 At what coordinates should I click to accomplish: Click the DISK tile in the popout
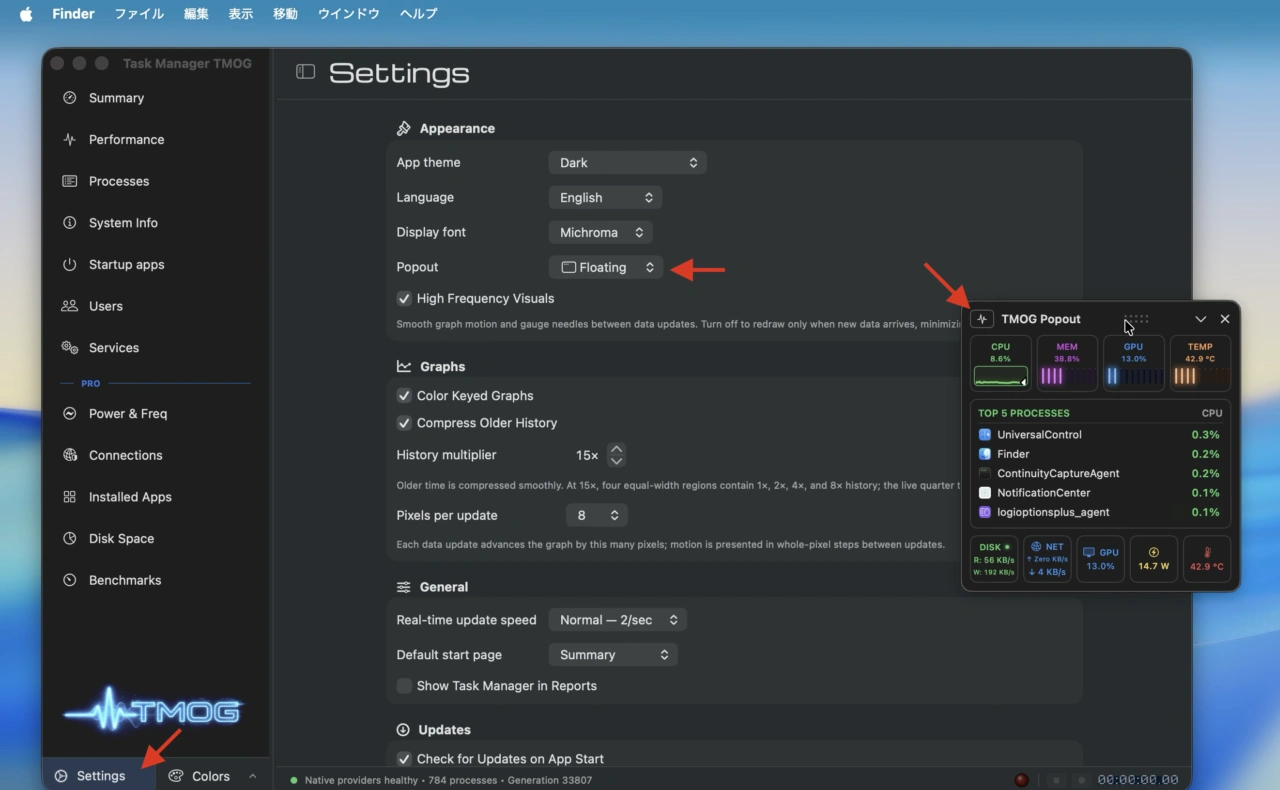[x=994, y=560]
